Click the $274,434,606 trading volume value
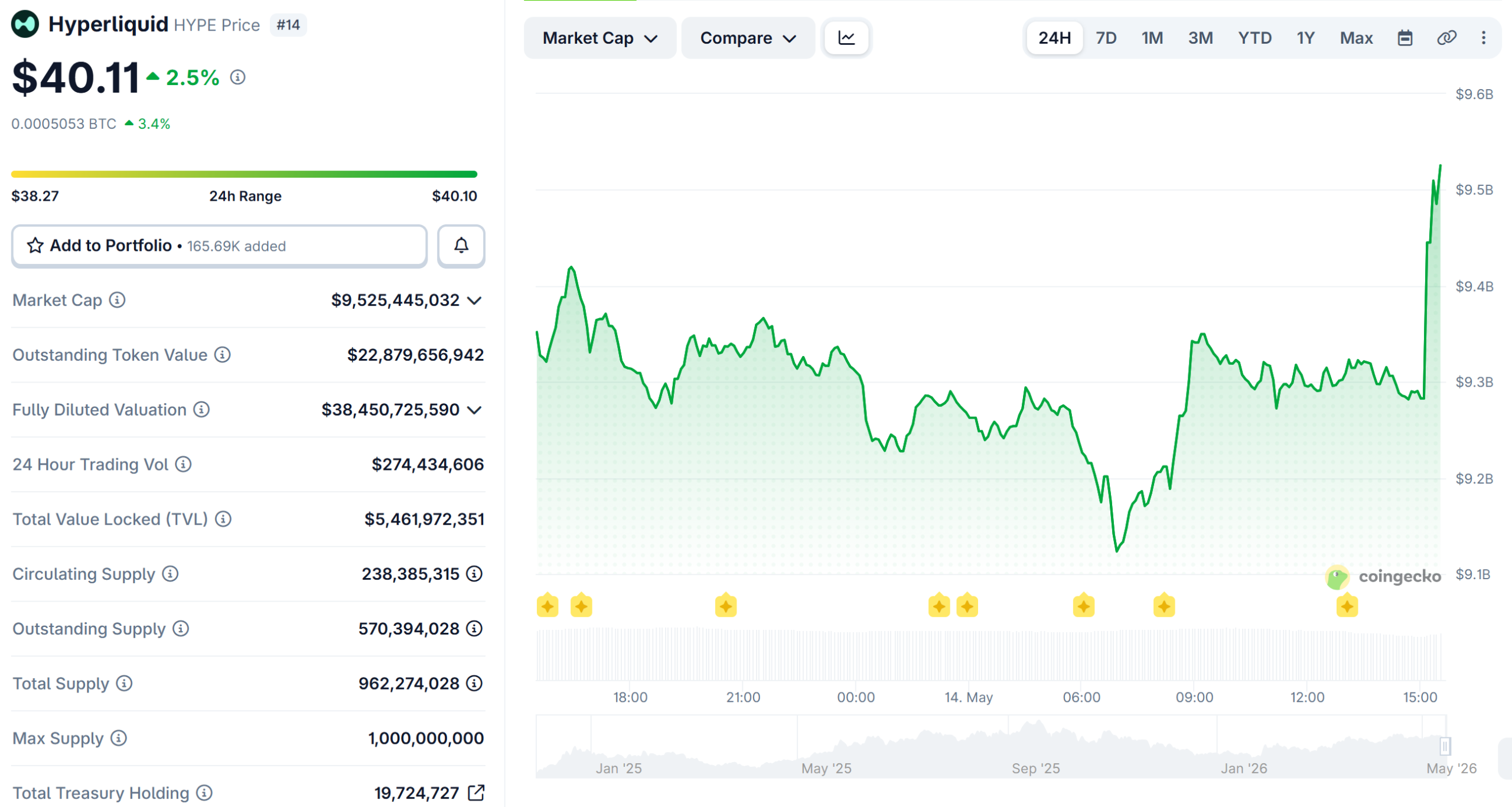Viewport: 1512px width, 807px height. (428, 464)
